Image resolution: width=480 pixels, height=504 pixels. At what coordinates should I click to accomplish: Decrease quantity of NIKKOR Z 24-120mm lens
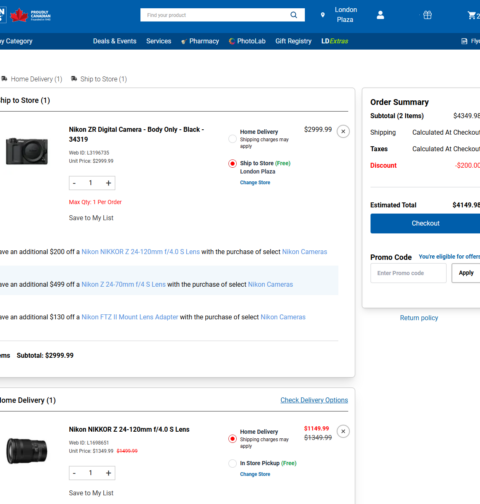(75, 473)
